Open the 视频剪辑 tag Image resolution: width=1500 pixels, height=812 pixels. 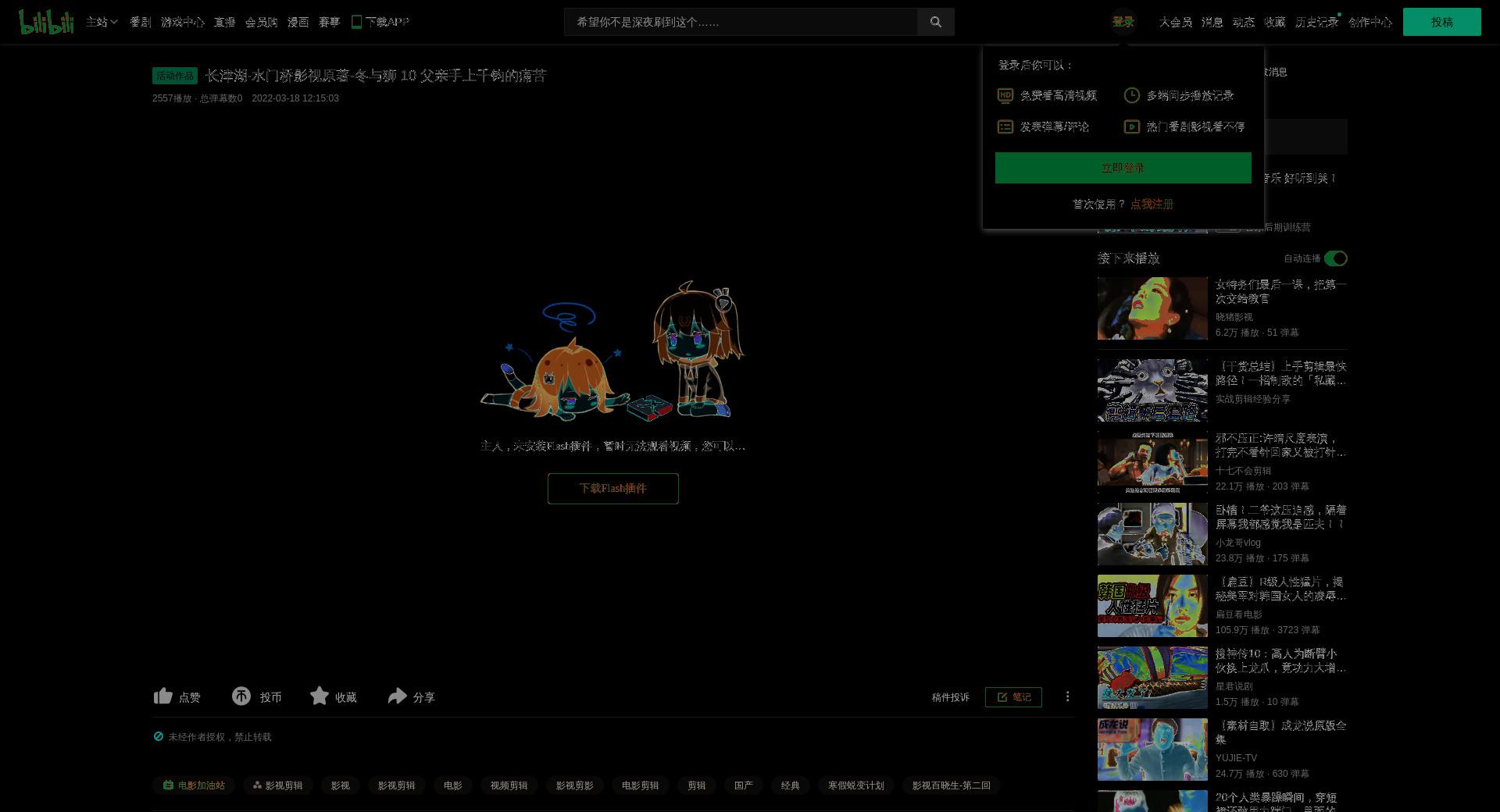click(509, 785)
